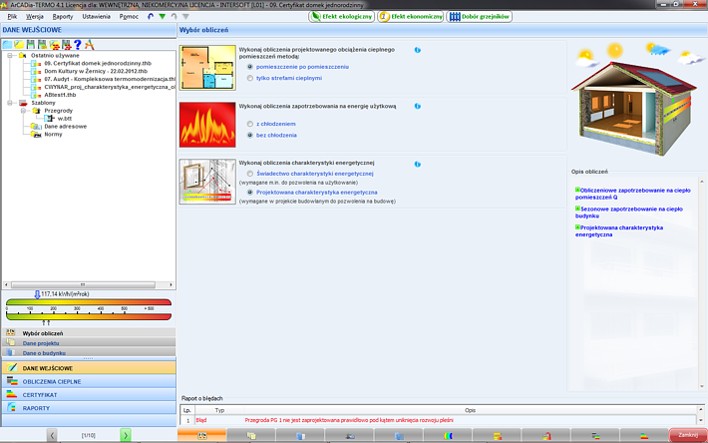Select 'tylko strefami cieplnymi' radio option

coord(250,78)
